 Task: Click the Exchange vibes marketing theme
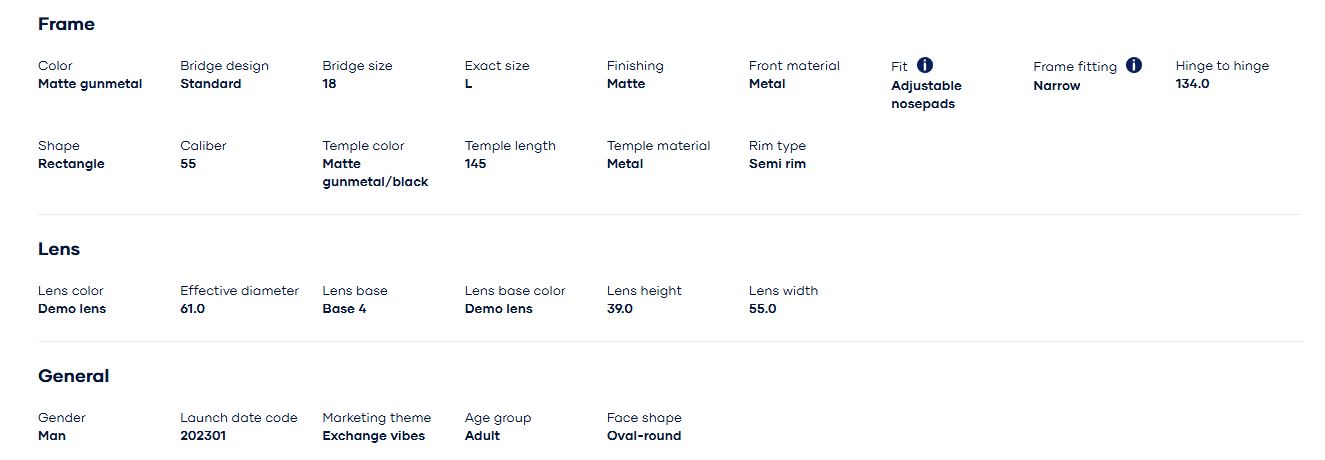pyautogui.click(x=373, y=436)
